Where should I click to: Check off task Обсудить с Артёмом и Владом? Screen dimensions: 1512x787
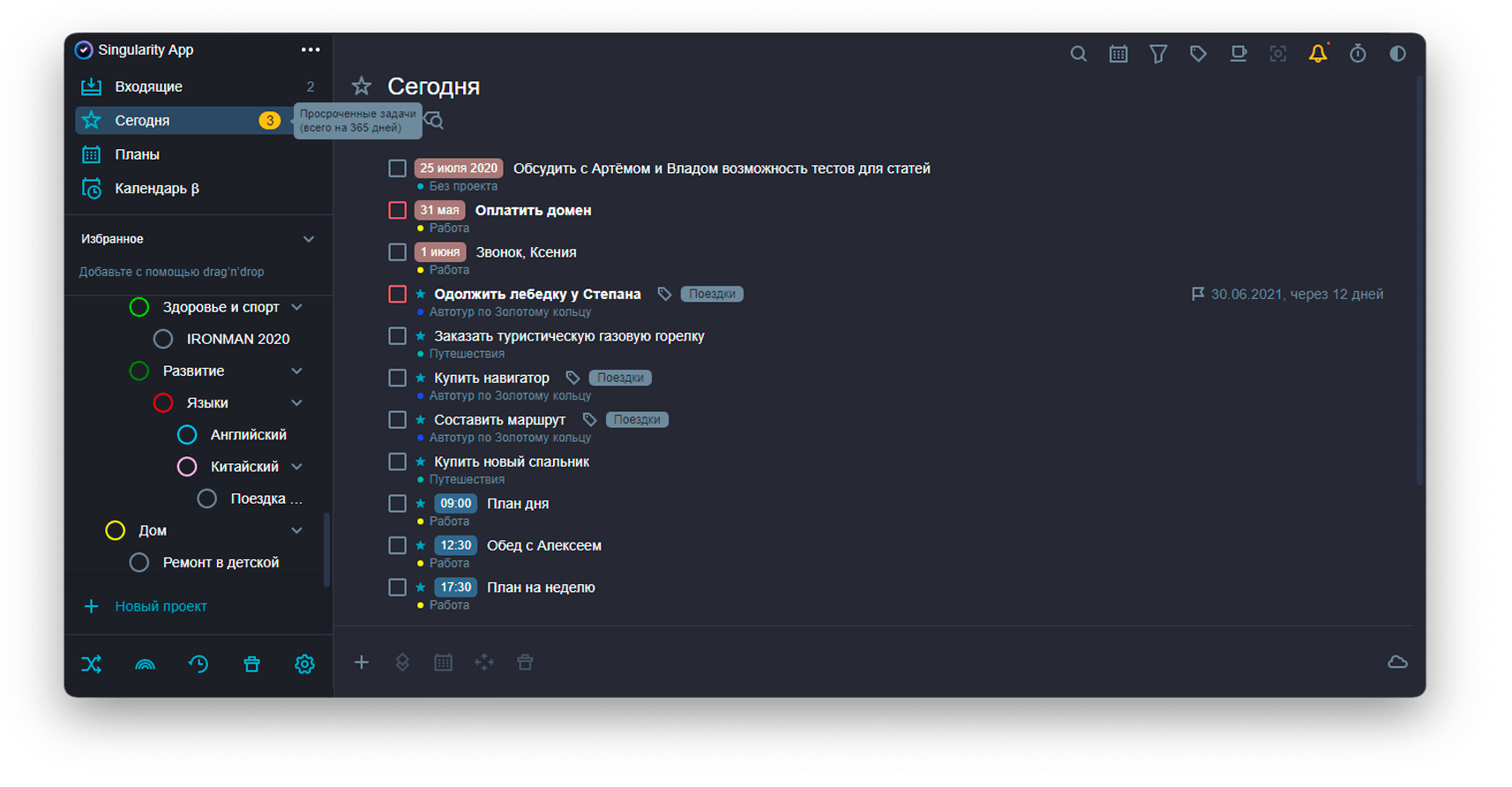click(x=398, y=169)
